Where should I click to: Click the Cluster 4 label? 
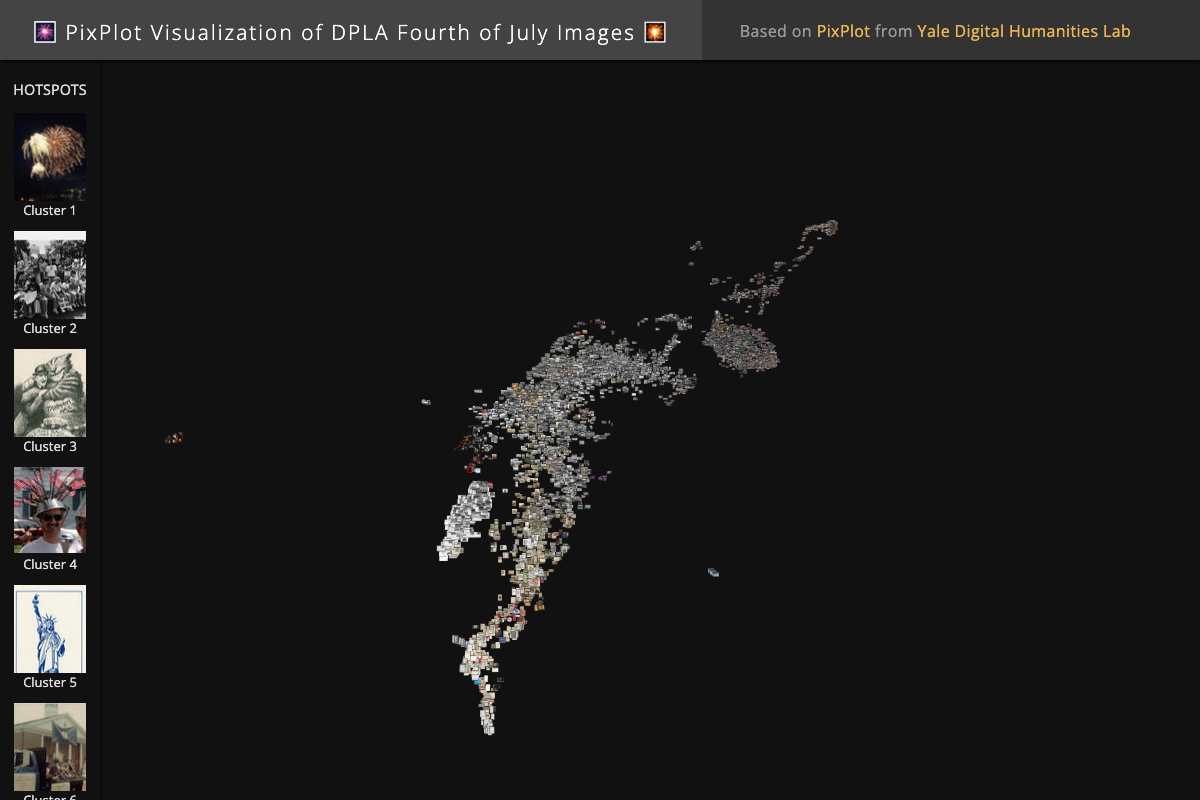pyautogui.click(x=50, y=565)
